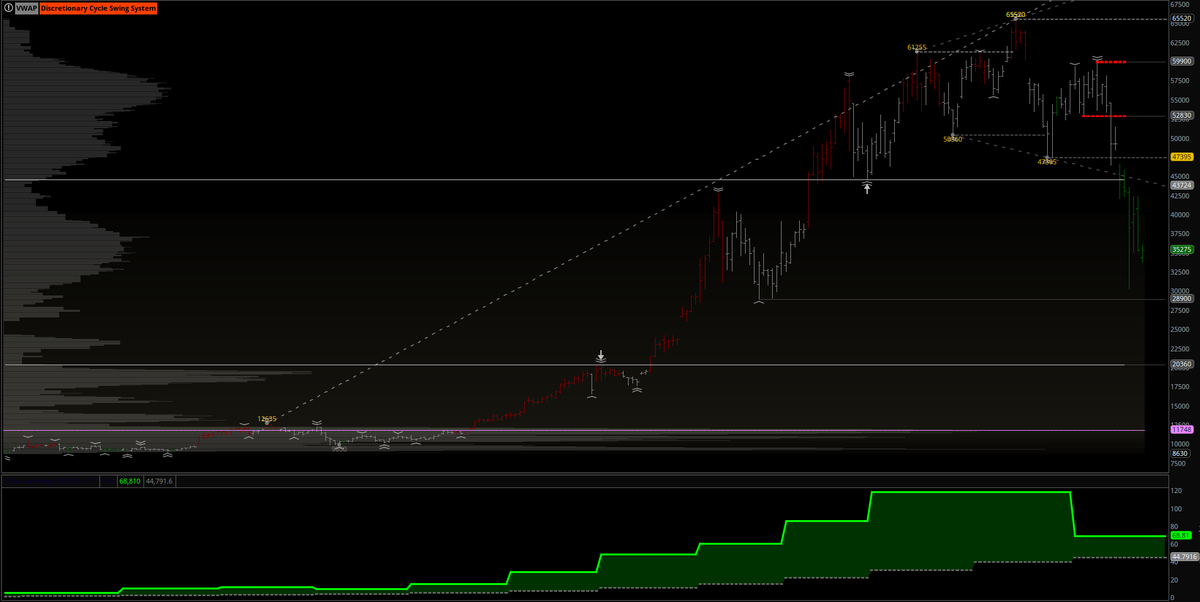Viewport: 1200px width, 602px height.
Task: Click the 44,791.6 value in lower panel header
Action: coord(159,481)
